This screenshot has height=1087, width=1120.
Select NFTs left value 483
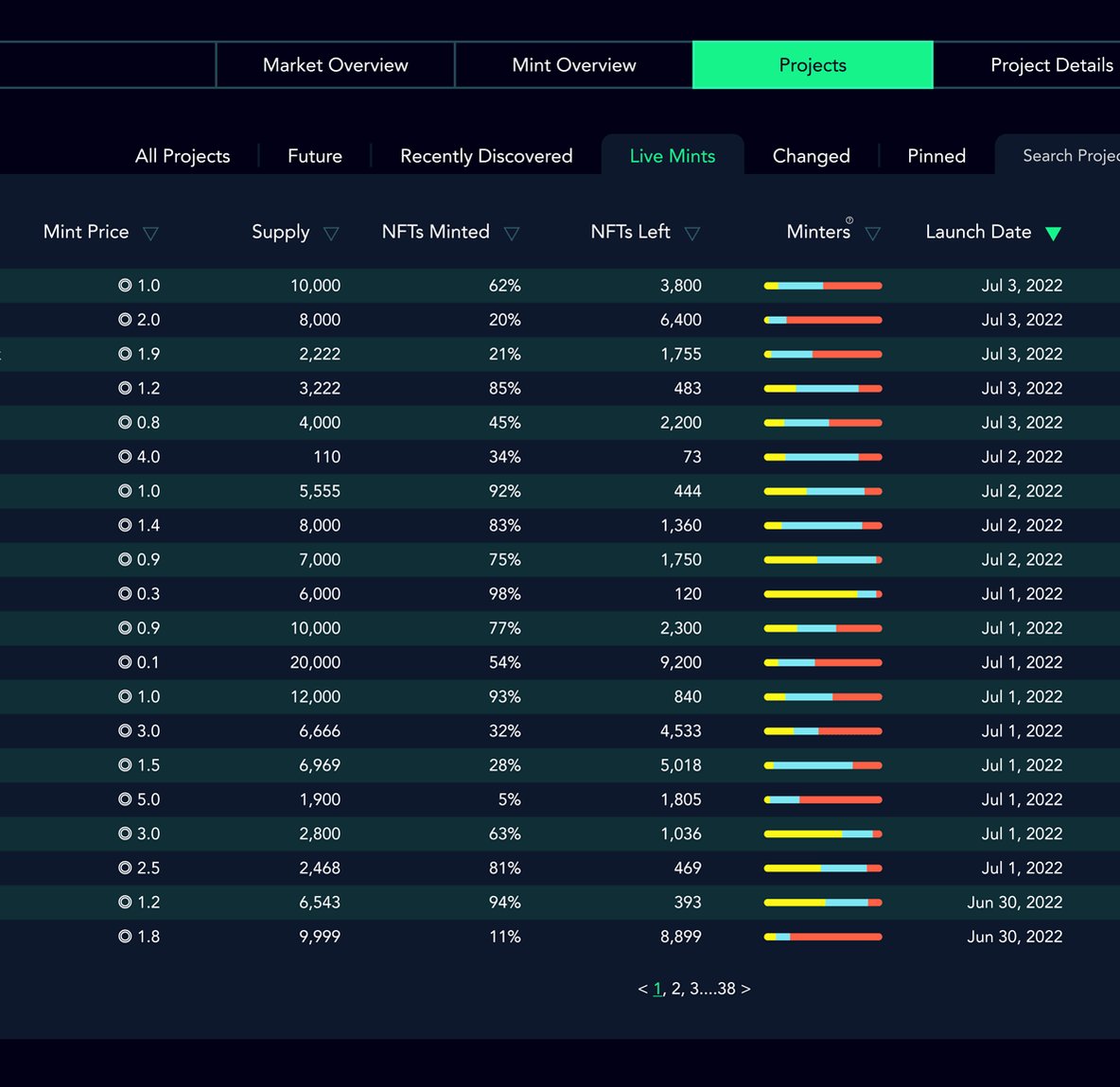pyautogui.click(x=687, y=389)
